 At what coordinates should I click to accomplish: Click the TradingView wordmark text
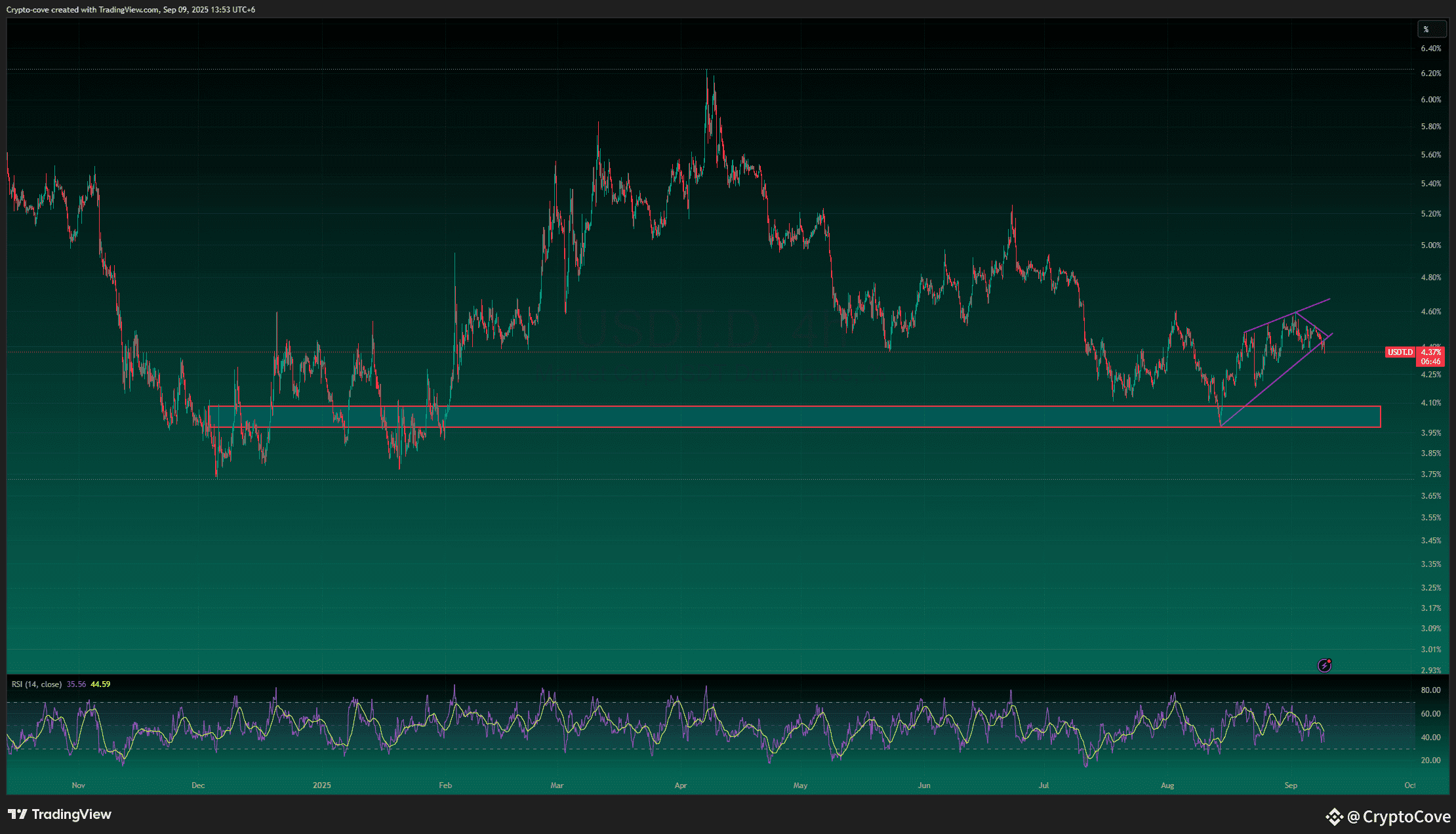[x=71, y=814]
